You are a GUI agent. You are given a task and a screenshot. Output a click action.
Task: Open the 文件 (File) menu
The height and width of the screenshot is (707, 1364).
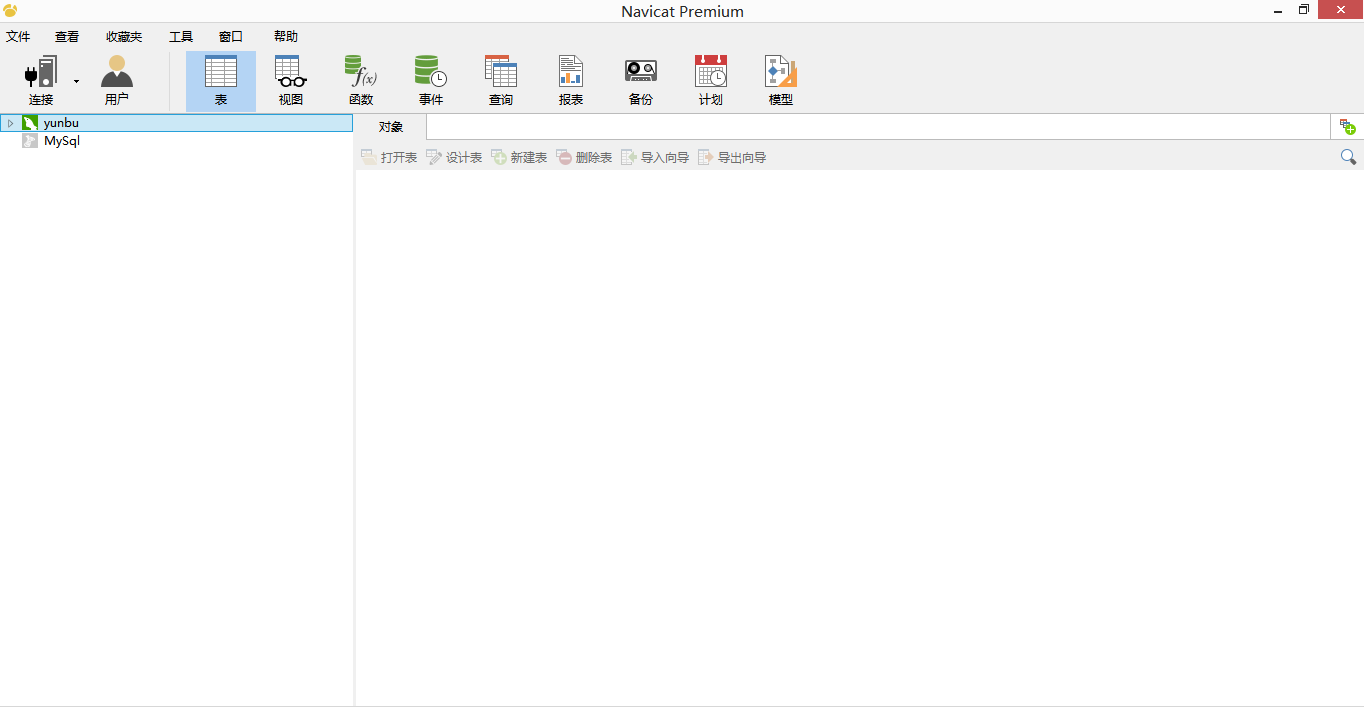[x=18, y=36]
